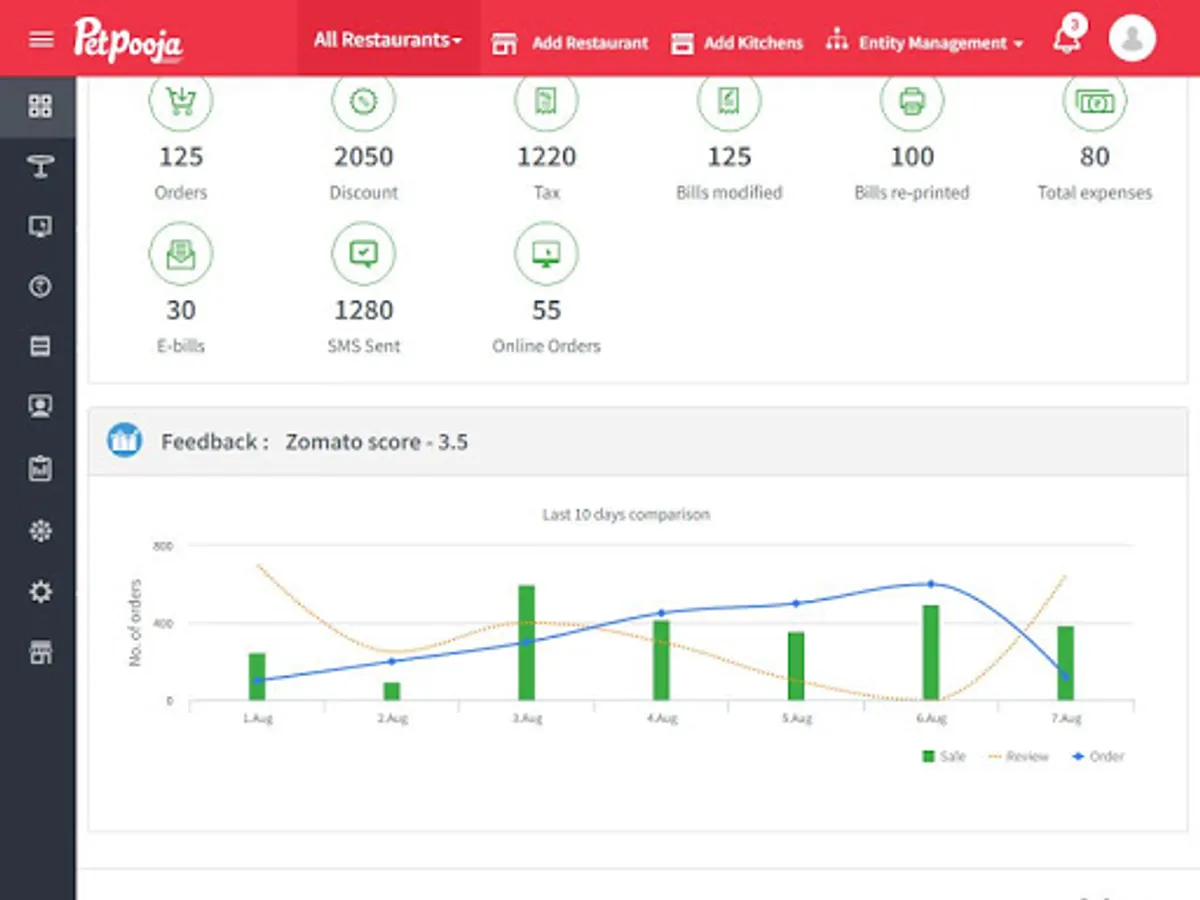Expand the Entity Management menu
The height and width of the screenshot is (900, 1200).
[925, 43]
